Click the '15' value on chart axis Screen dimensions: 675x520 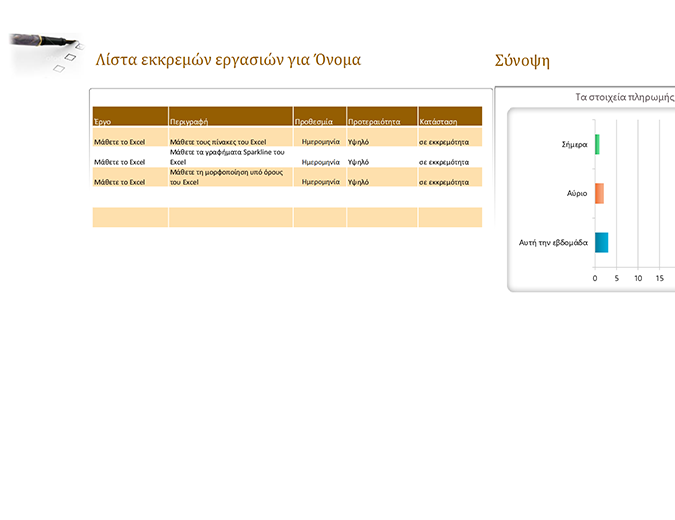click(x=660, y=278)
